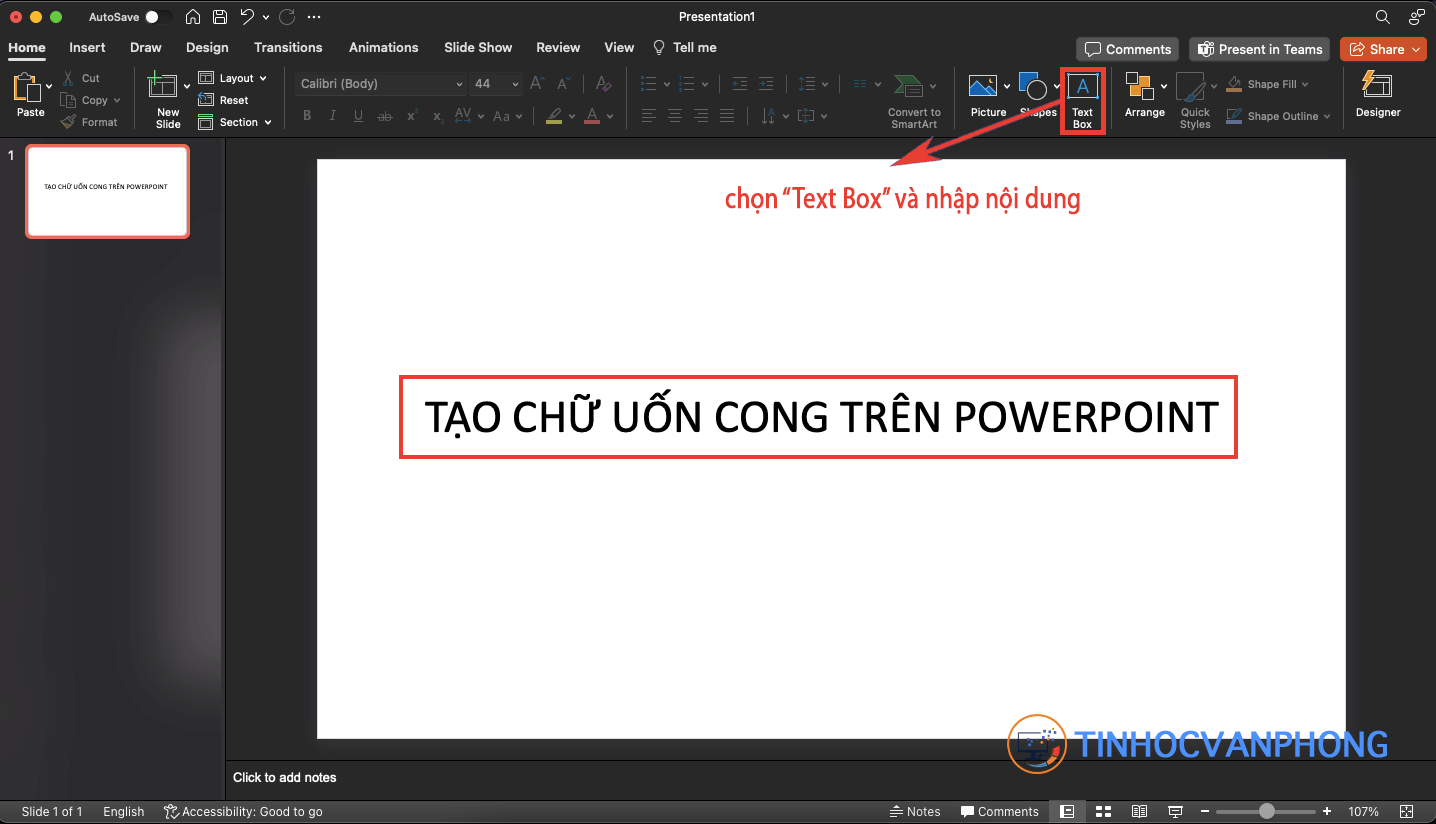This screenshot has height=824, width=1436.
Task: Toggle the AutoSave switch
Action: (157, 17)
